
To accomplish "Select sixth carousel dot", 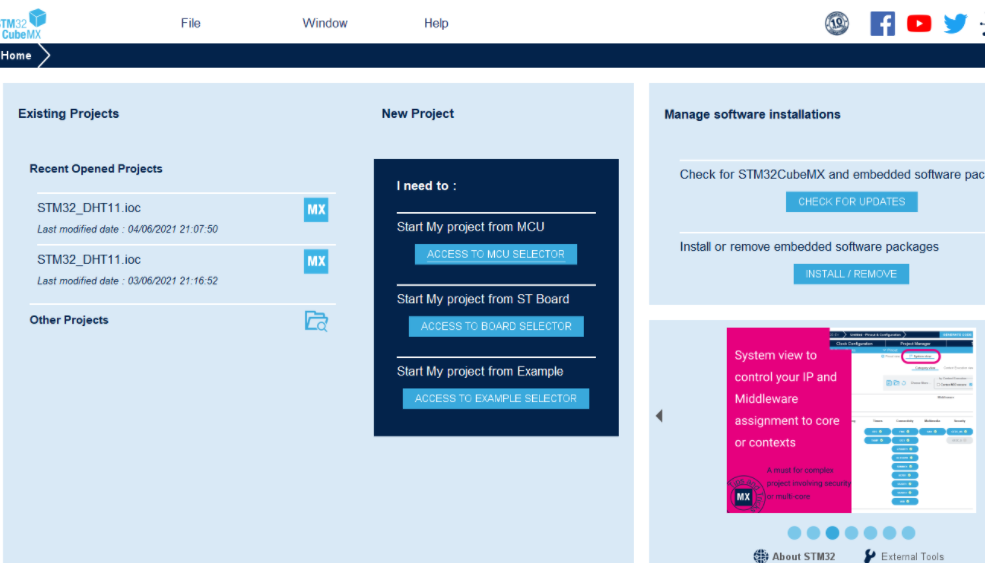I will click(890, 533).
